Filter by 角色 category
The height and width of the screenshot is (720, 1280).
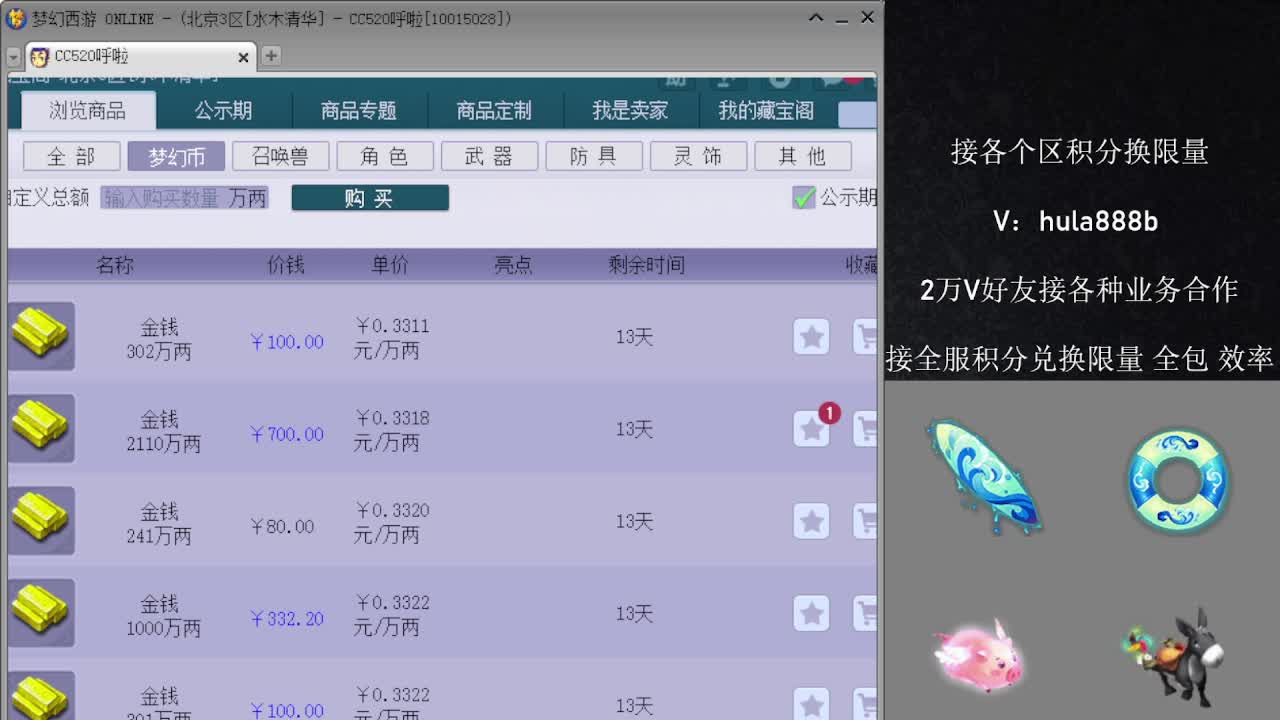(385, 156)
